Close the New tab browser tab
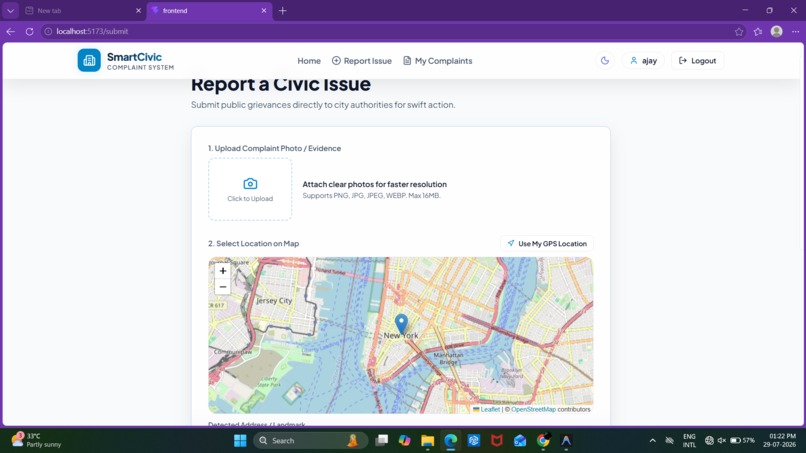The image size is (806, 453). click(138, 10)
